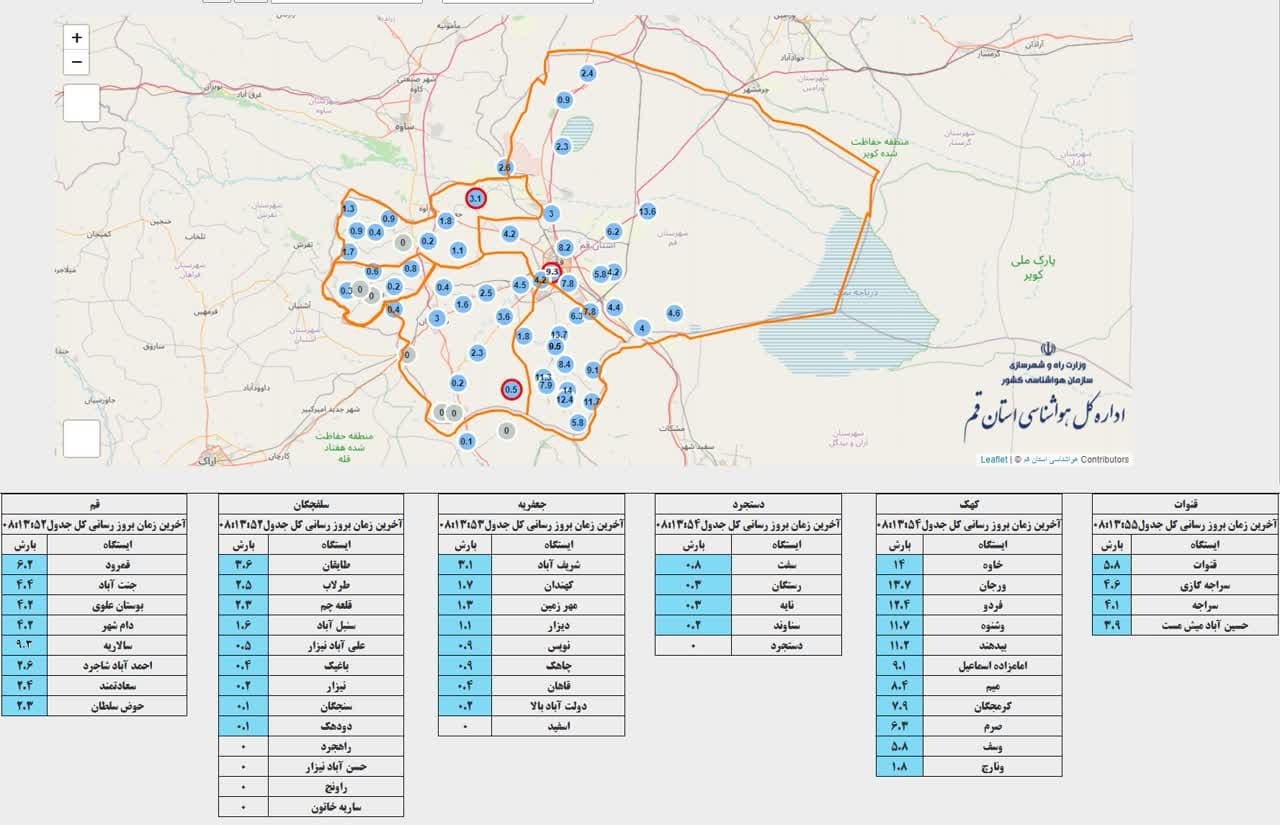Viewport: 1280px width, 825px height.
Task: Select the ساریه خاتون station row
Action: tap(311, 806)
